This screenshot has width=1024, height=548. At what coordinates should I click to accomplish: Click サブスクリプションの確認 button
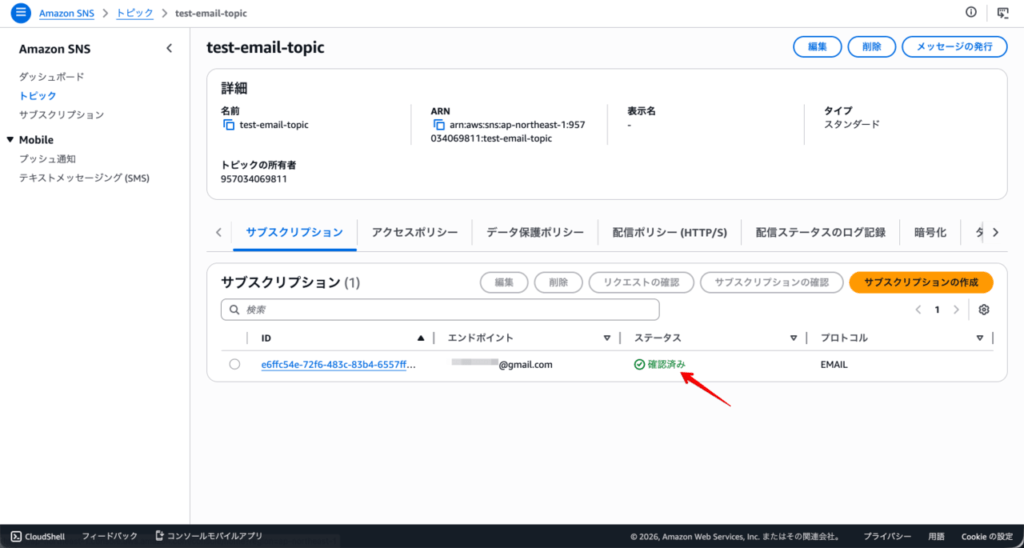click(x=771, y=282)
